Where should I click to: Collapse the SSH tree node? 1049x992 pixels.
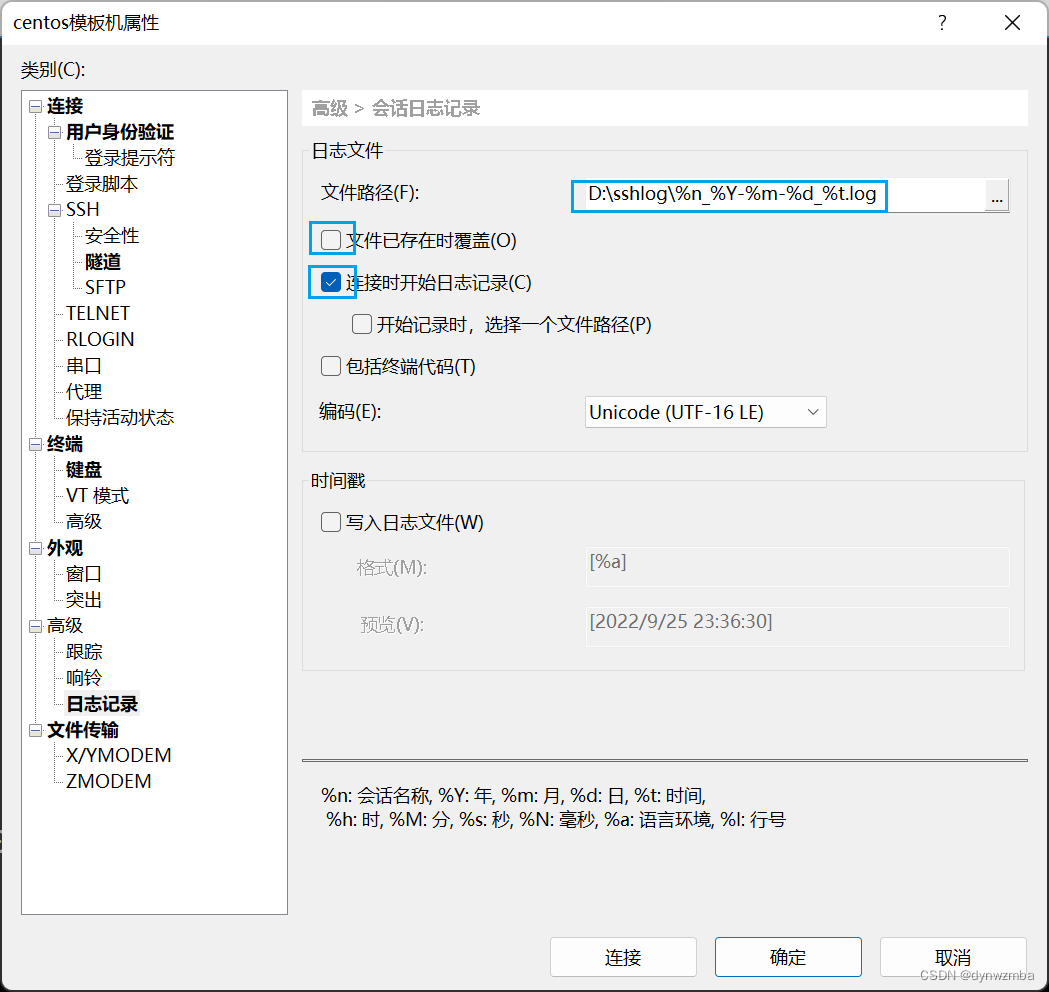point(54,210)
